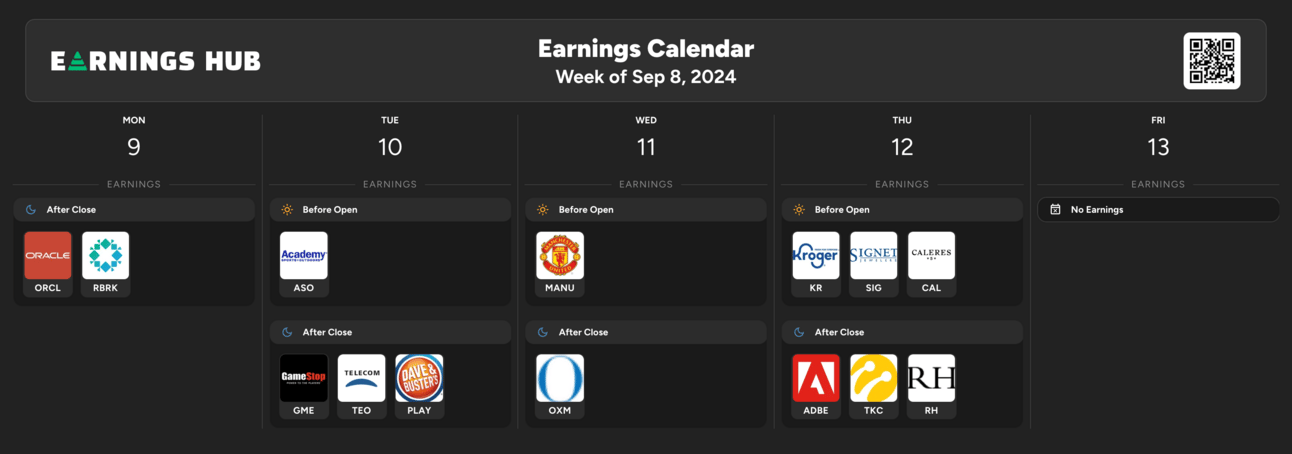Image resolution: width=1292 pixels, height=454 pixels.
Task: Click the Turkcell TKC yellow logo
Action: (x=874, y=378)
